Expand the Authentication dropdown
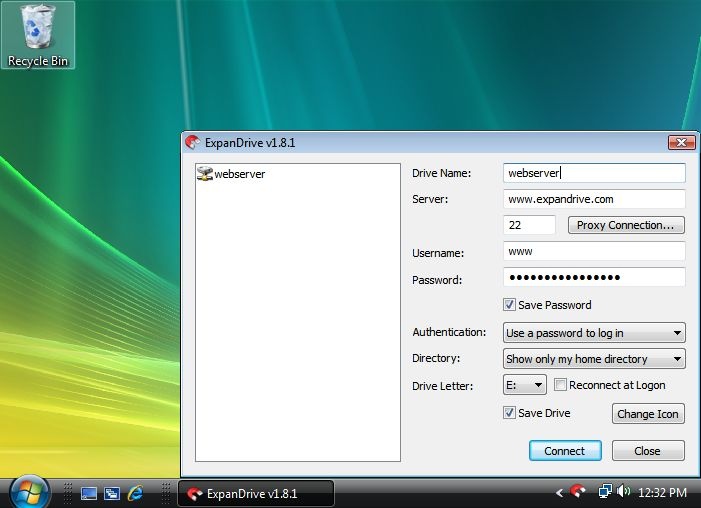 594,333
